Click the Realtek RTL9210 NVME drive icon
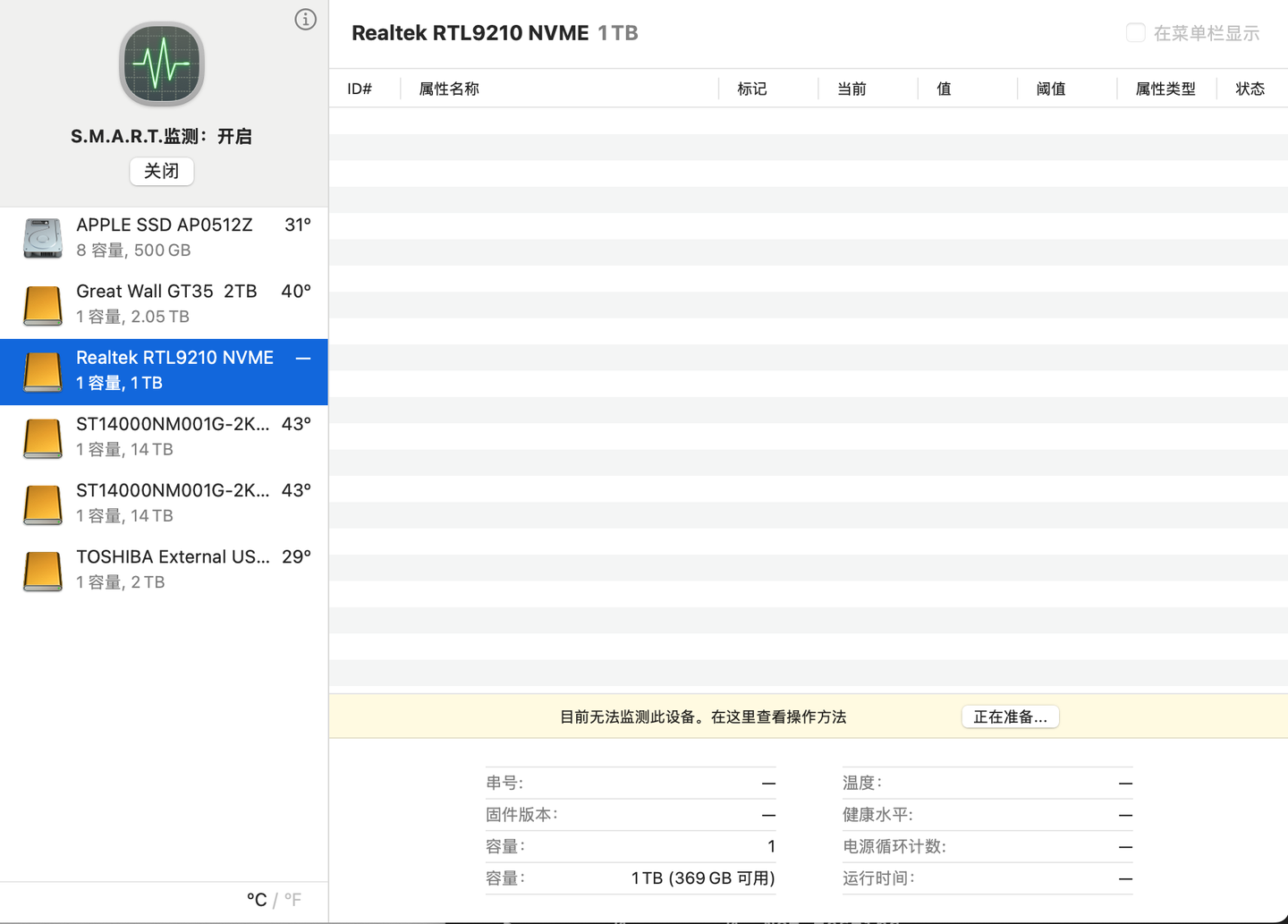 (x=43, y=371)
